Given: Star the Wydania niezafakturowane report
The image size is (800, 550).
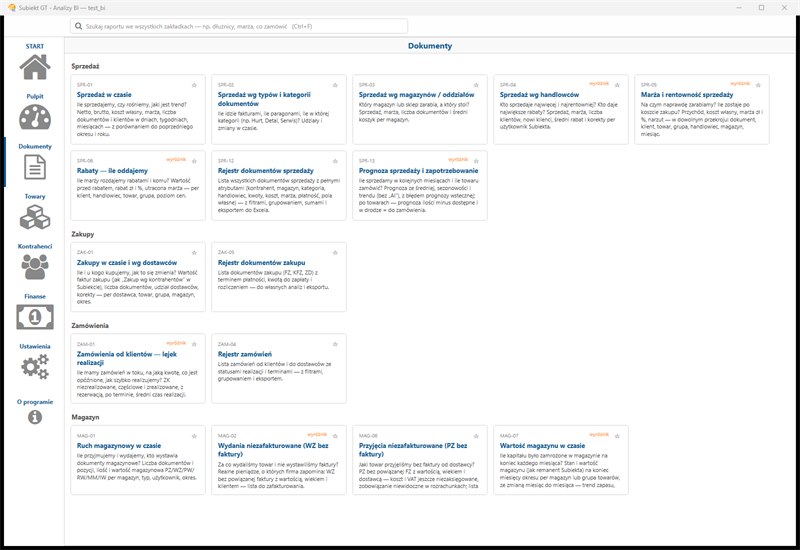Looking at the screenshot, I should click(335, 436).
